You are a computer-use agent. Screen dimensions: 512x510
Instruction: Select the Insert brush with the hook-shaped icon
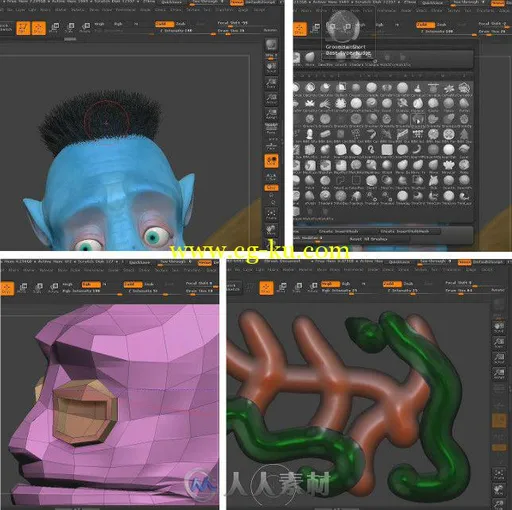[371, 150]
